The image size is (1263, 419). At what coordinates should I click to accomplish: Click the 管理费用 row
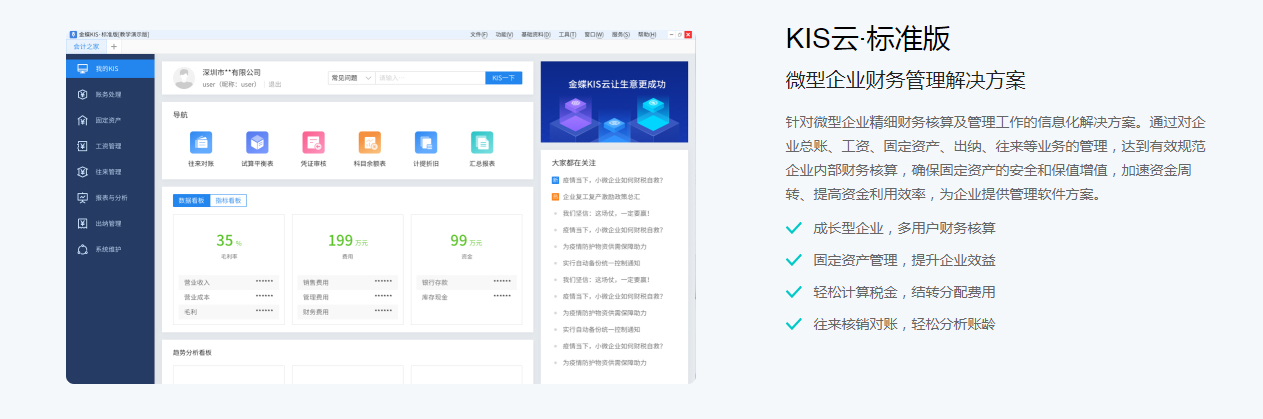[348, 297]
